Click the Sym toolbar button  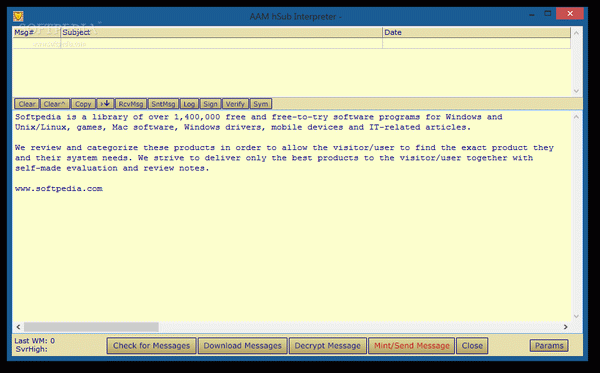tap(261, 104)
